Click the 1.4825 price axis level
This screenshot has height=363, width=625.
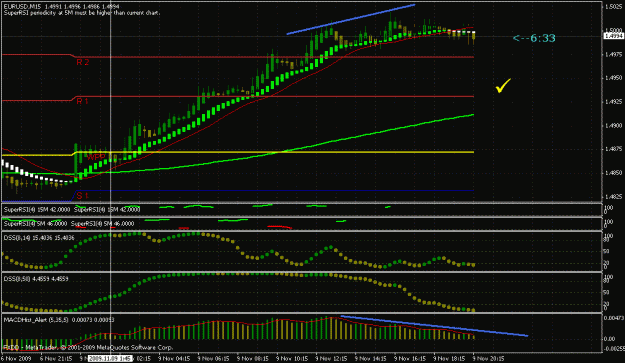(x=613, y=197)
